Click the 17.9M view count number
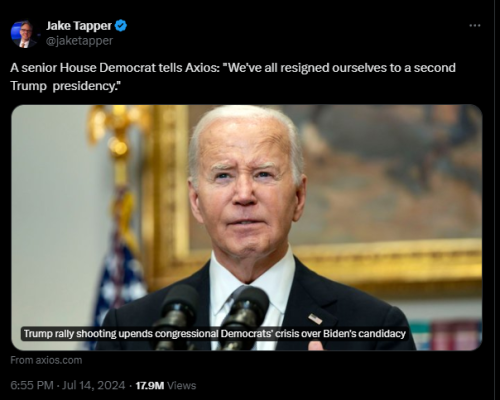 pos(150,386)
